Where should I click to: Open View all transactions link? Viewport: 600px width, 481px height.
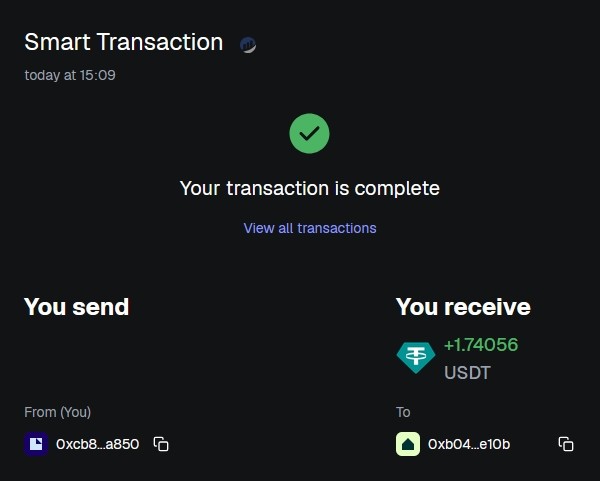pyautogui.click(x=310, y=228)
